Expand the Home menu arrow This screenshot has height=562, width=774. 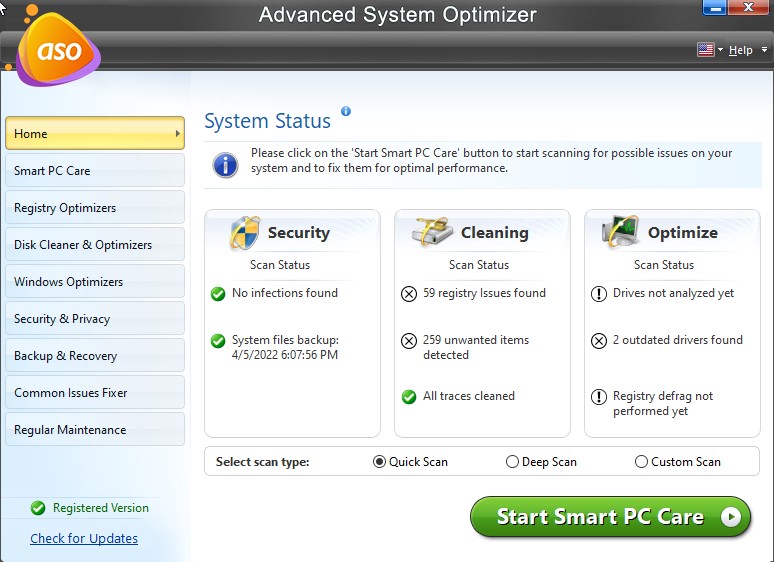(x=178, y=133)
